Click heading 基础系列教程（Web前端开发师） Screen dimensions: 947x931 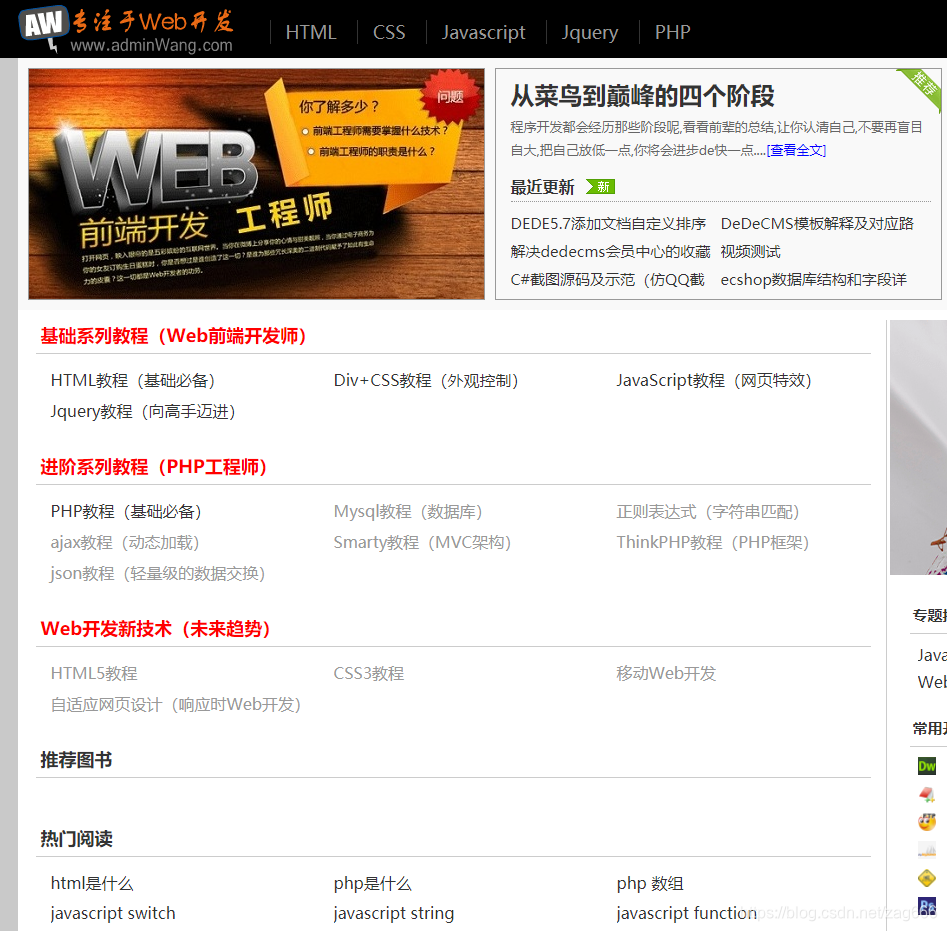pos(175,336)
